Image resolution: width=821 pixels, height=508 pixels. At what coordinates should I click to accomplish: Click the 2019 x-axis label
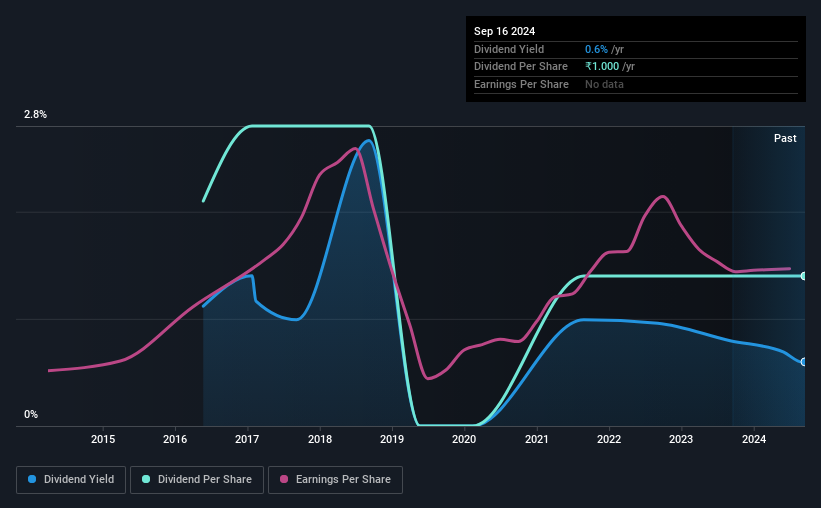(392, 439)
